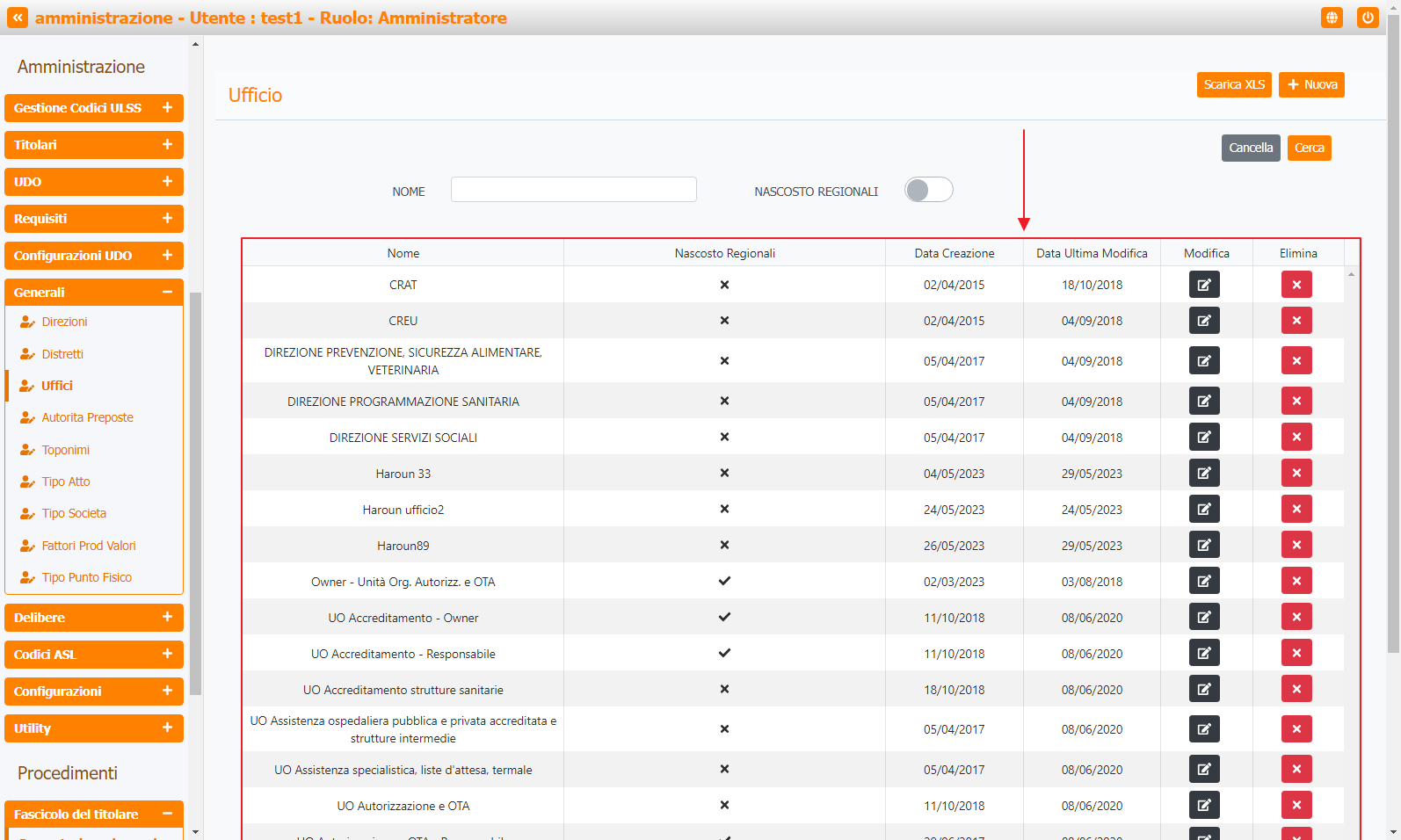Open Direzioni in the sidebar

[x=64, y=322]
